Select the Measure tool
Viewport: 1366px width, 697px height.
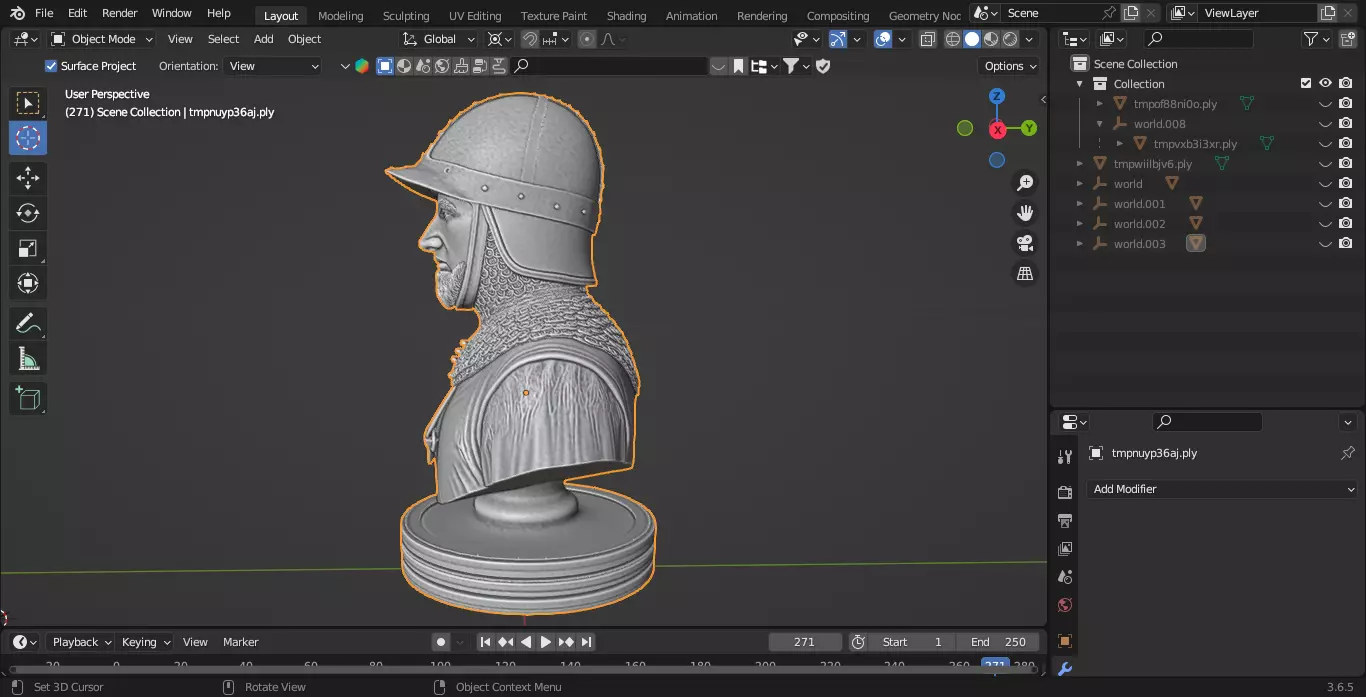[28, 358]
